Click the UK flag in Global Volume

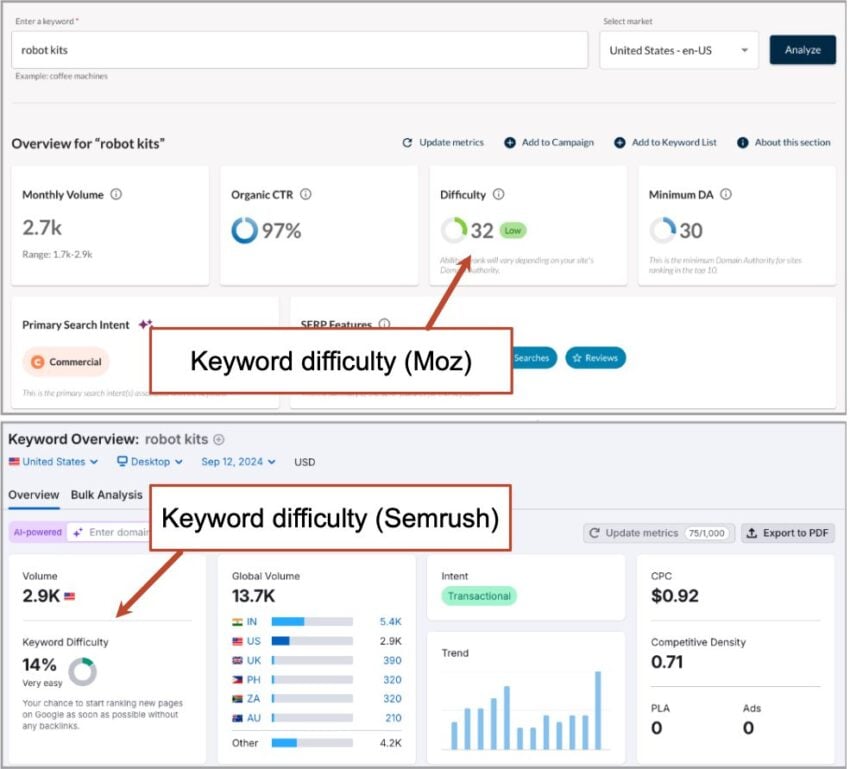[x=237, y=661]
